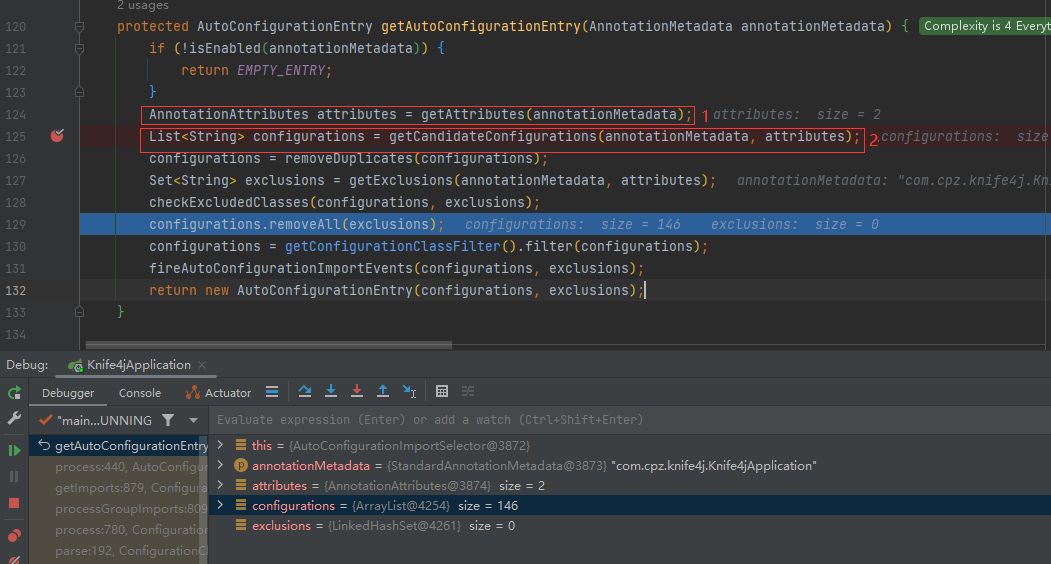Open debugger settings wrench icon
Image resolution: width=1051 pixels, height=564 pixels.
(x=14, y=418)
